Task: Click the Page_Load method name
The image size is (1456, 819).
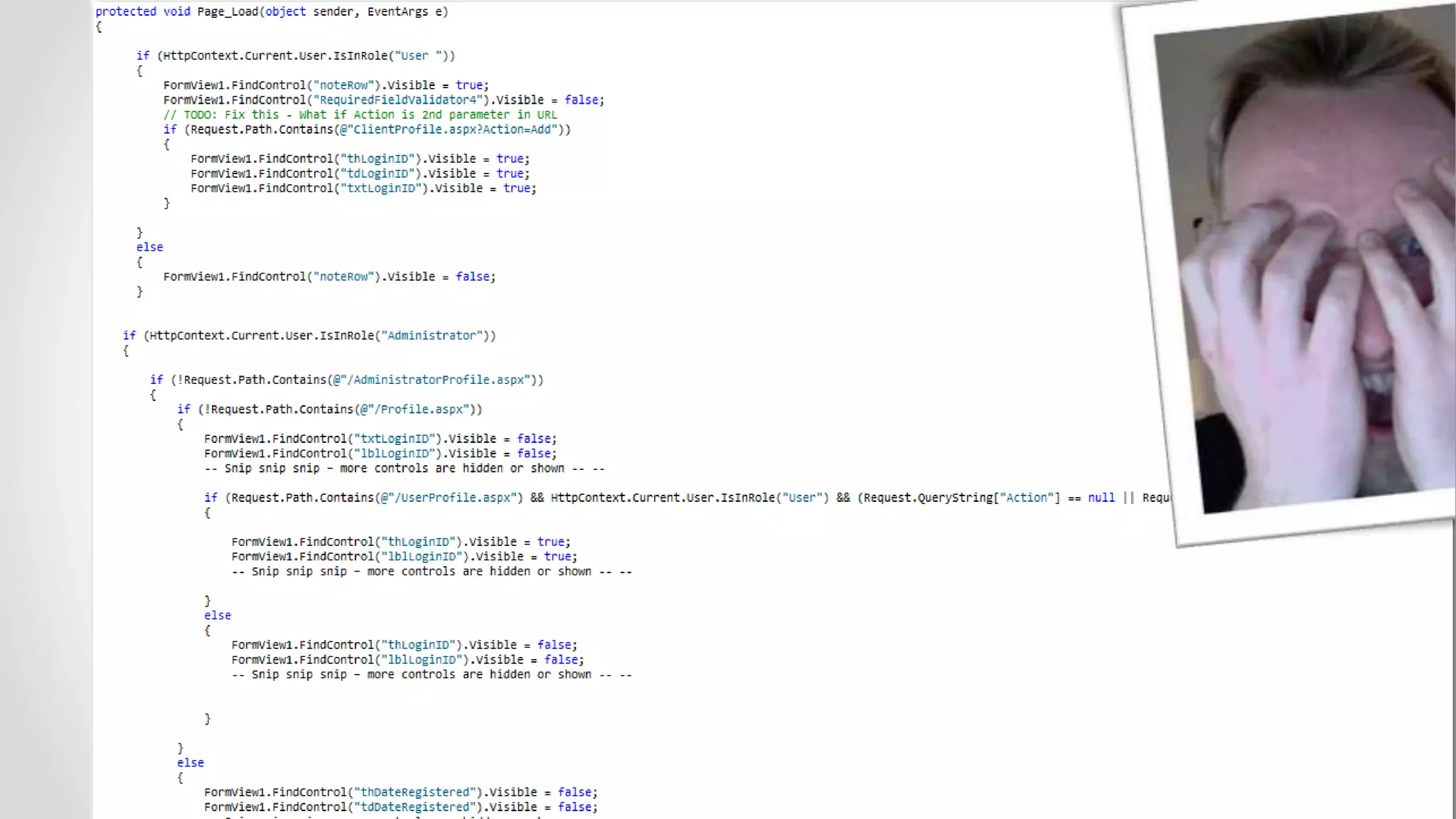Action: [x=227, y=11]
